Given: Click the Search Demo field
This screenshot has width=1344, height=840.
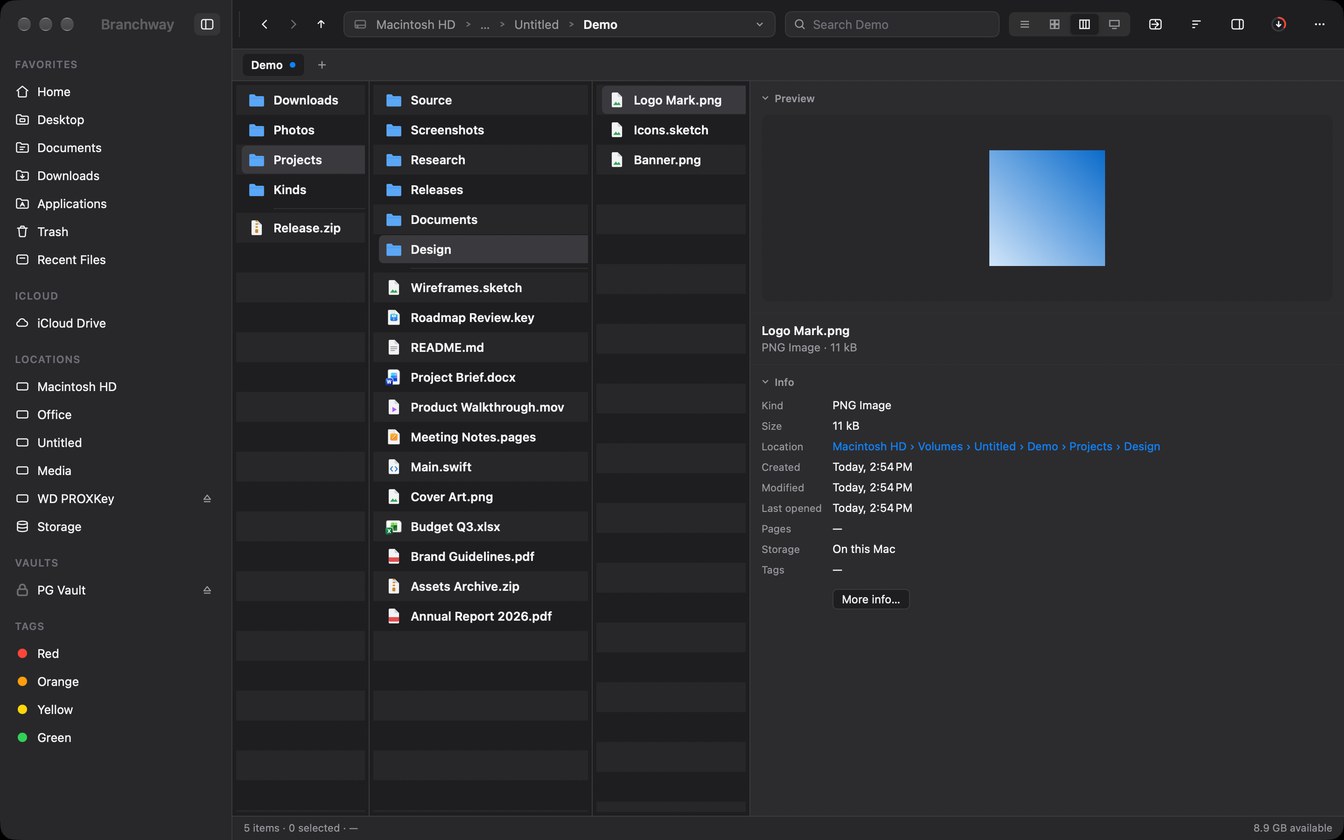Looking at the screenshot, I should coord(892,24).
